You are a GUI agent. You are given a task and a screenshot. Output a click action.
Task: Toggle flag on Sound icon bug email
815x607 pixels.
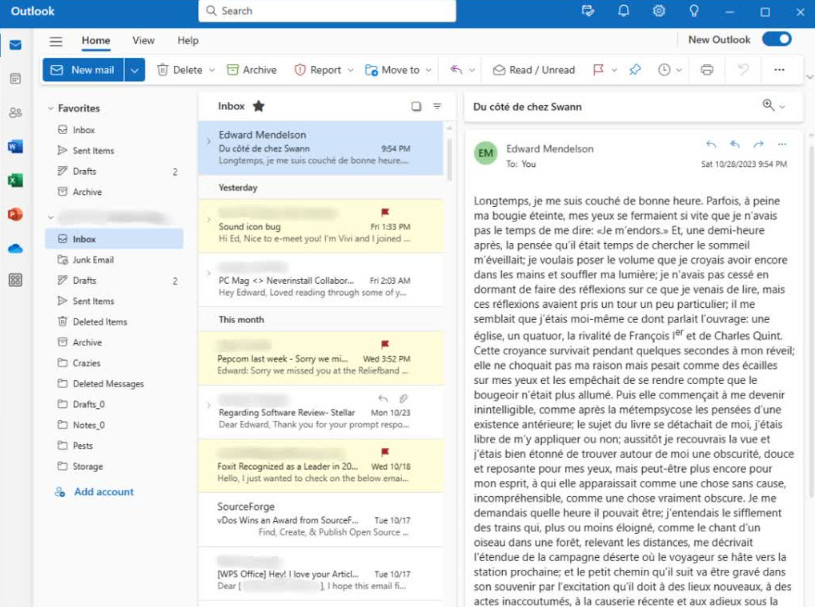tap(385, 212)
